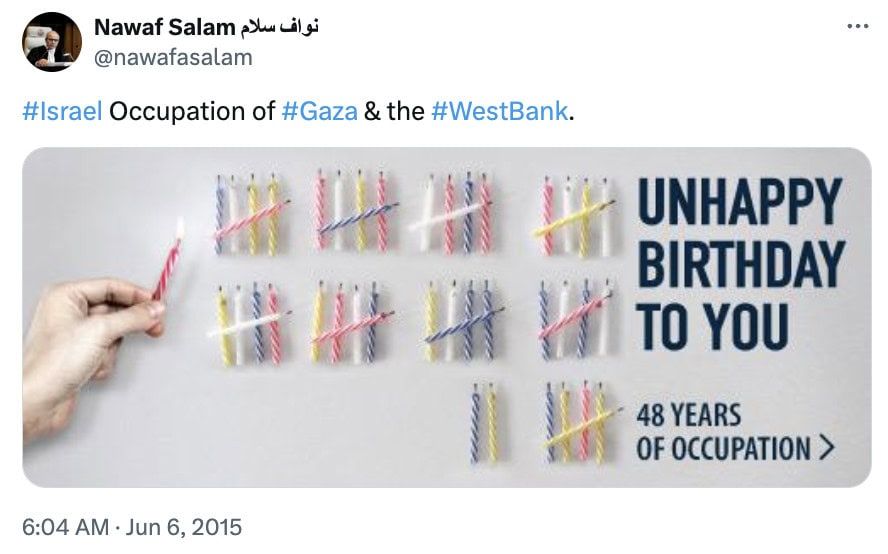Click the chevron arrow after "OF OCCUPATION"
888x554 pixels.
(827, 448)
